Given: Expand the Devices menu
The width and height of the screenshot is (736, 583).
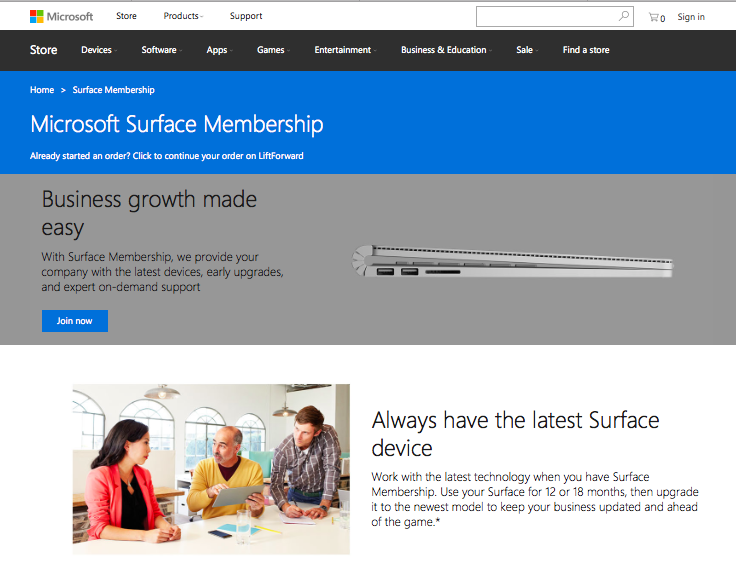Looking at the screenshot, I should pos(99,50).
